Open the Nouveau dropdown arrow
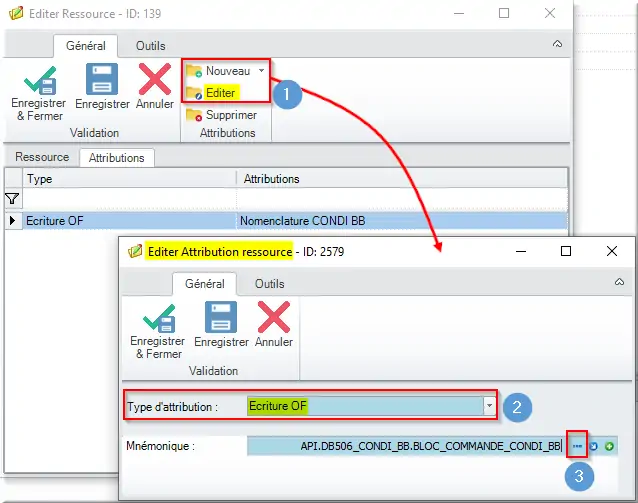This screenshot has height=503, width=638. click(x=262, y=71)
